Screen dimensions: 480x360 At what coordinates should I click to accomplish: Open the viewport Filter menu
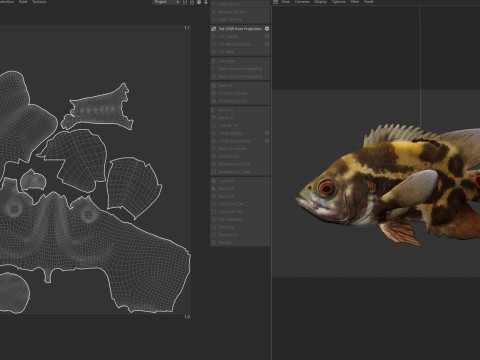coord(355,2)
